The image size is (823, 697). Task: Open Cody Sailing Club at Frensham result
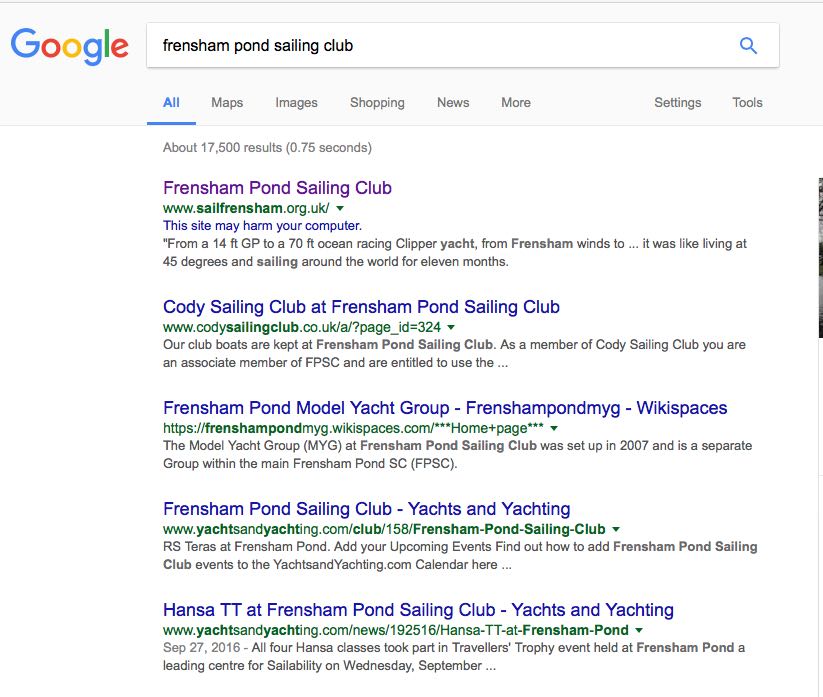(361, 307)
